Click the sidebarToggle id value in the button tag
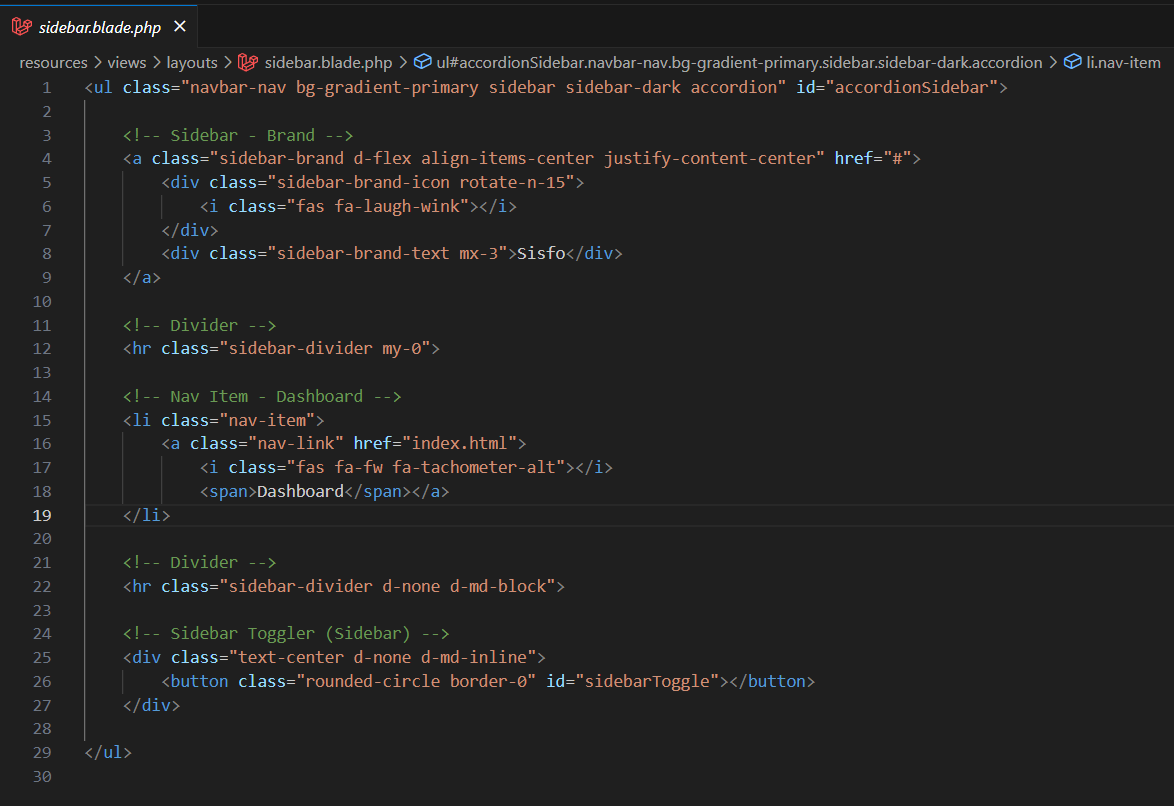Image resolution: width=1174 pixels, height=806 pixels. 652,681
